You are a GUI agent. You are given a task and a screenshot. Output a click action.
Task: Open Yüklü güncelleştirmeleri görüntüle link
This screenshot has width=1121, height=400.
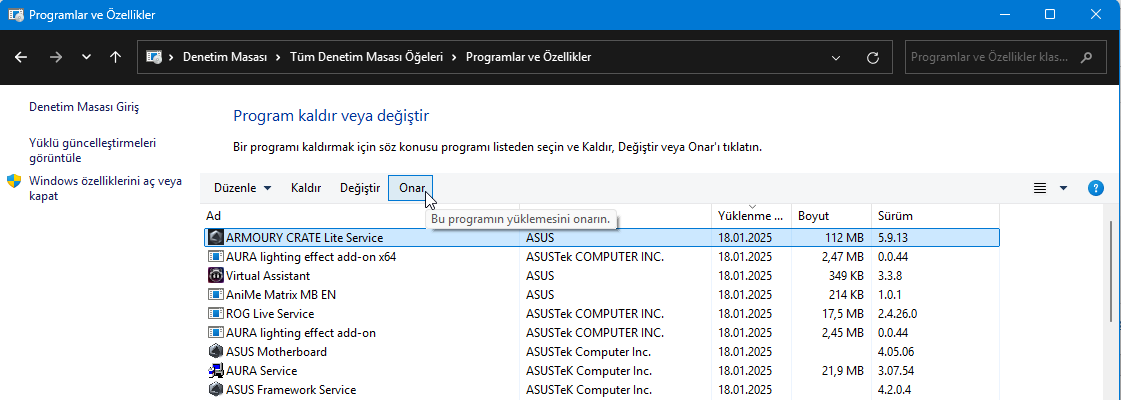pyautogui.click(x=92, y=151)
